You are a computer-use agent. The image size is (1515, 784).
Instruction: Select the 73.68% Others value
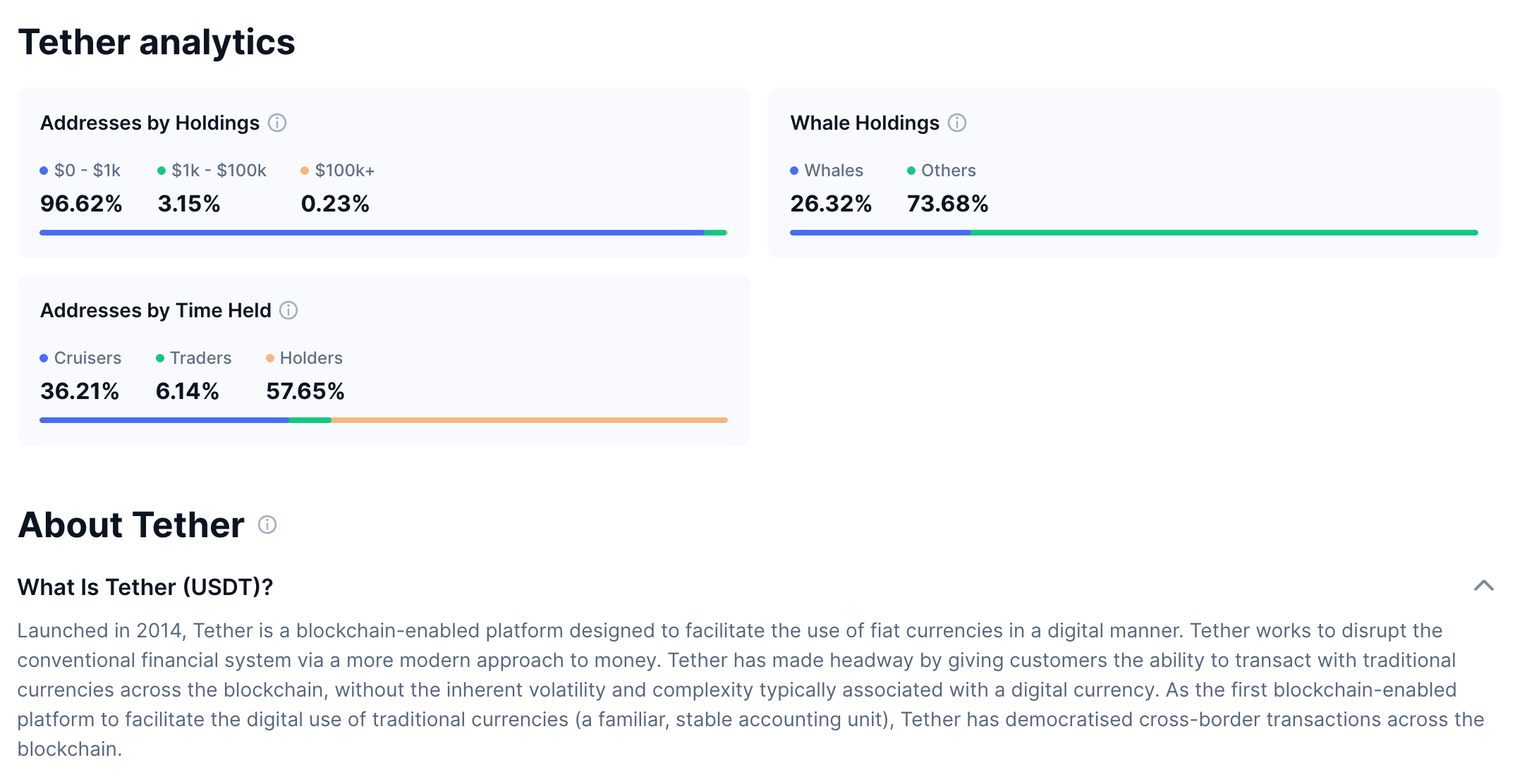(x=947, y=204)
